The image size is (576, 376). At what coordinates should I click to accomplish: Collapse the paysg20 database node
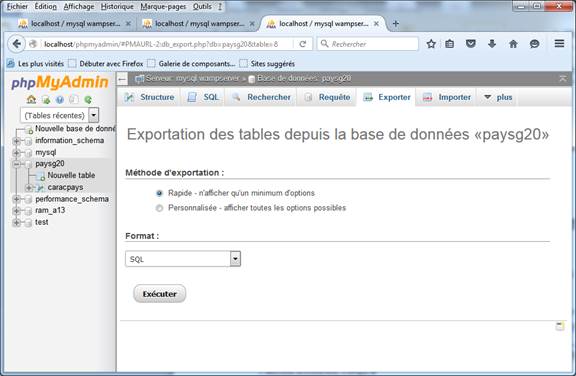tap(16, 164)
